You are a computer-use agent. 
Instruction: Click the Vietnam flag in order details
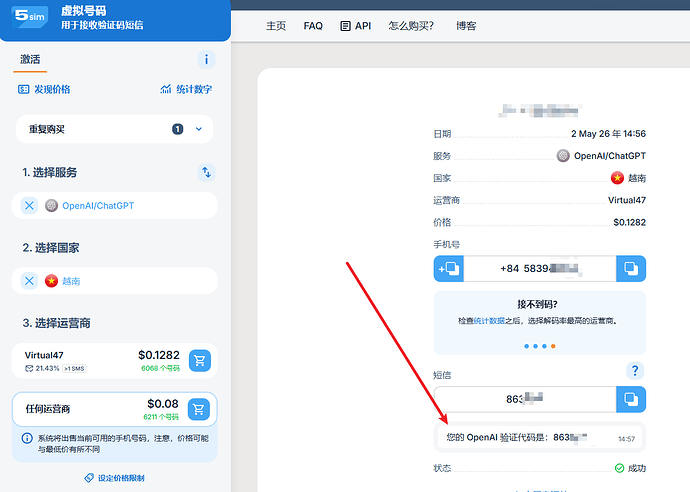pos(617,178)
